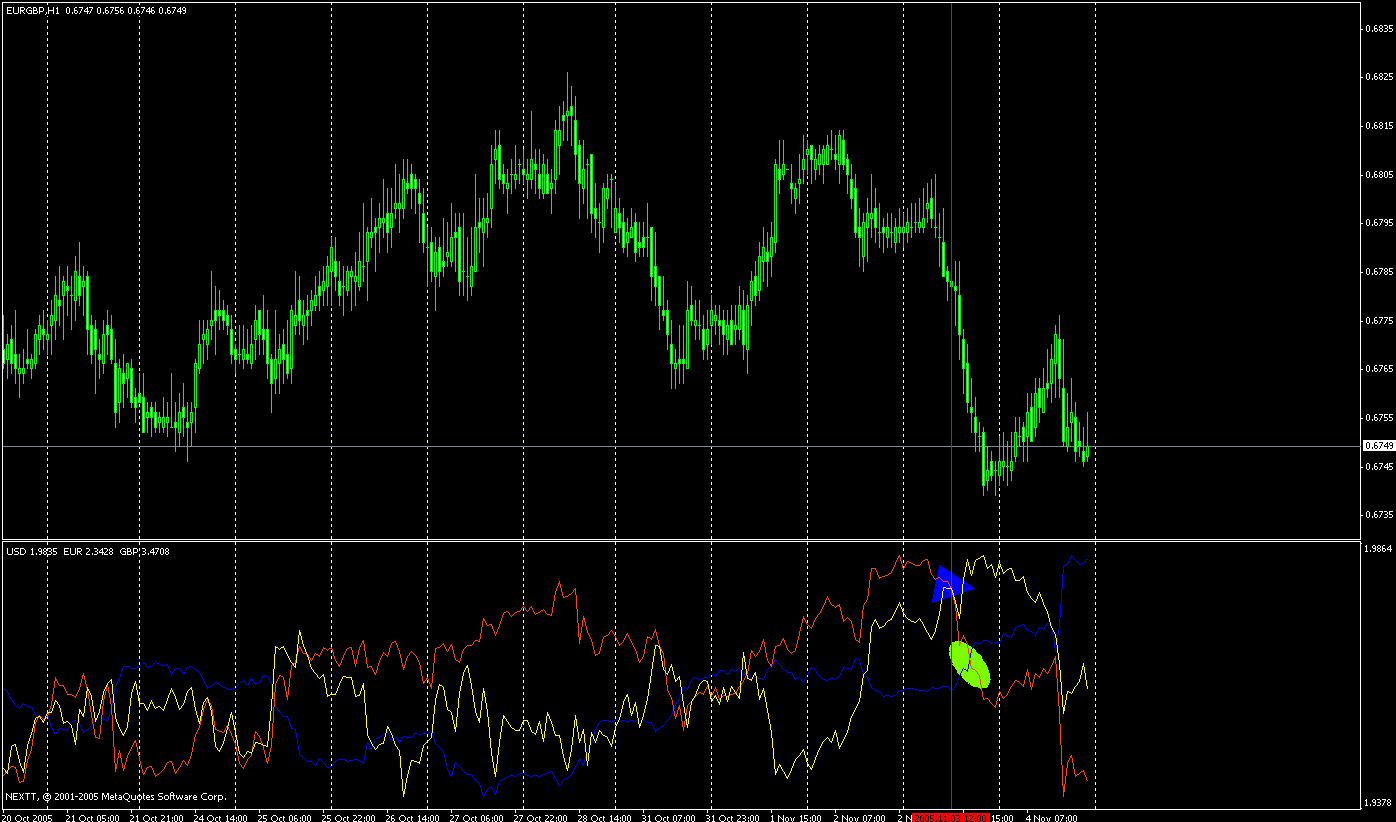1396x822 pixels.
Task: Click the 21 Oct 21:00 time label
Action: [156, 817]
